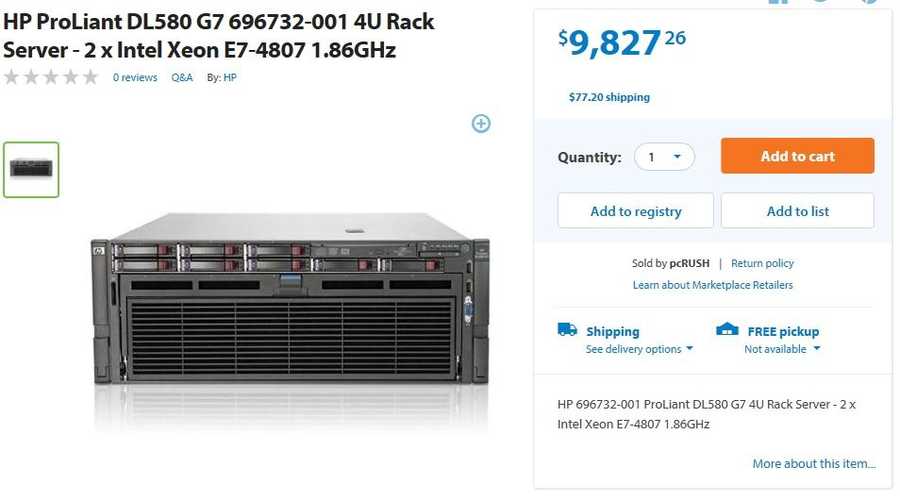Click the pcRUSH seller name
The width and height of the screenshot is (900, 501).
tap(689, 263)
